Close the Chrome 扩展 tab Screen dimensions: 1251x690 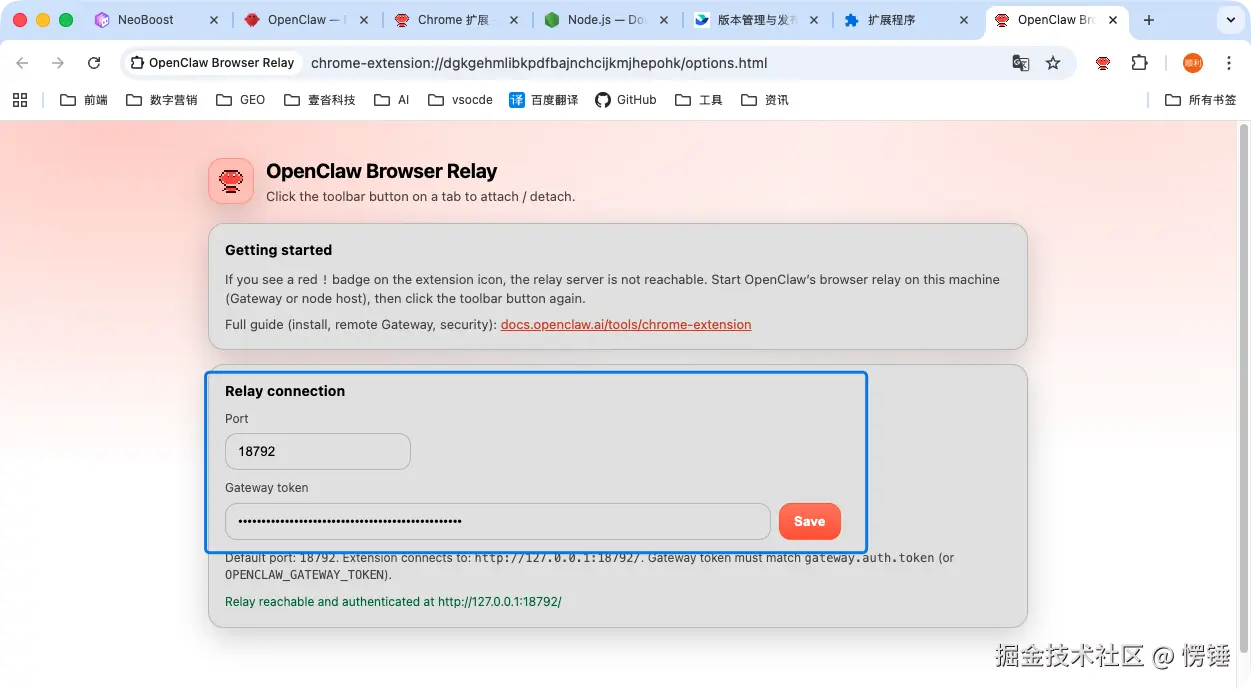[514, 20]
